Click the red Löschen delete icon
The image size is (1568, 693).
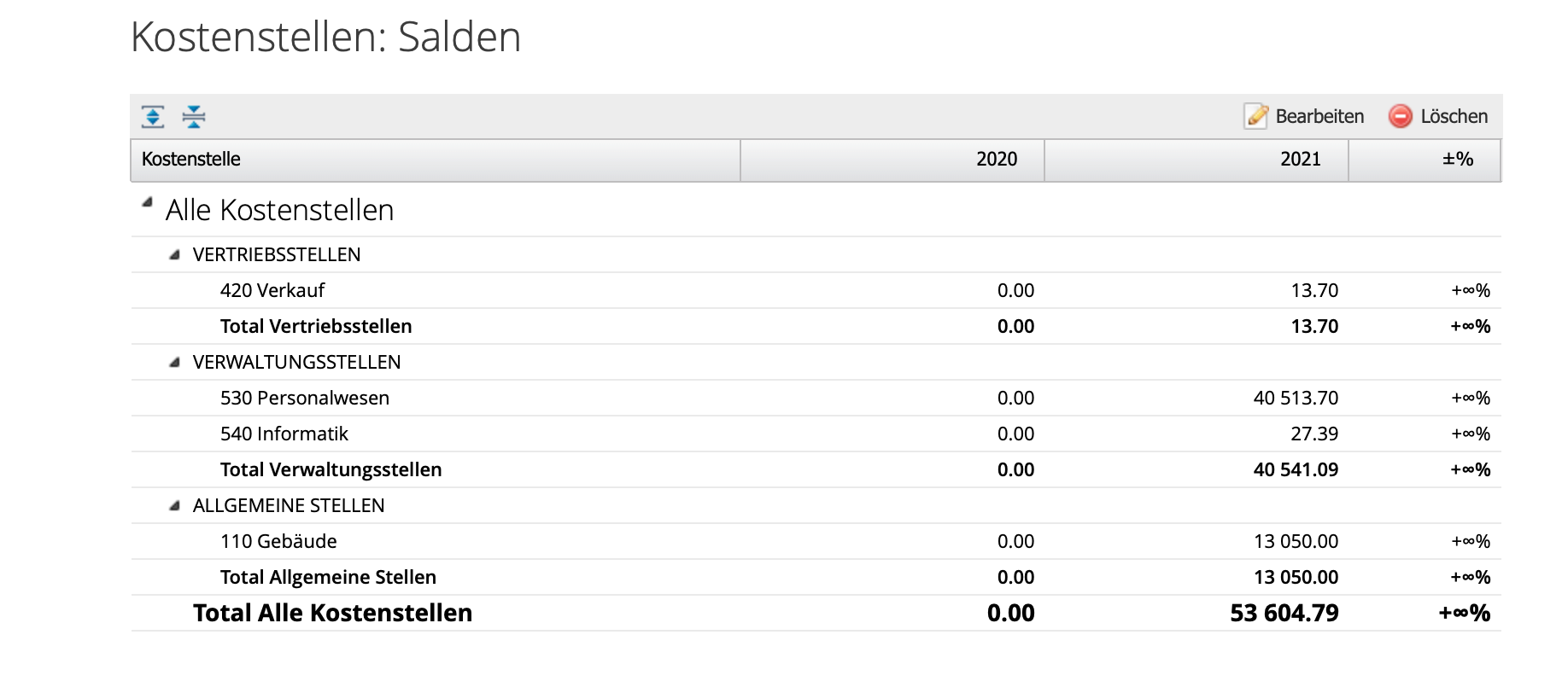[1401, 116]
